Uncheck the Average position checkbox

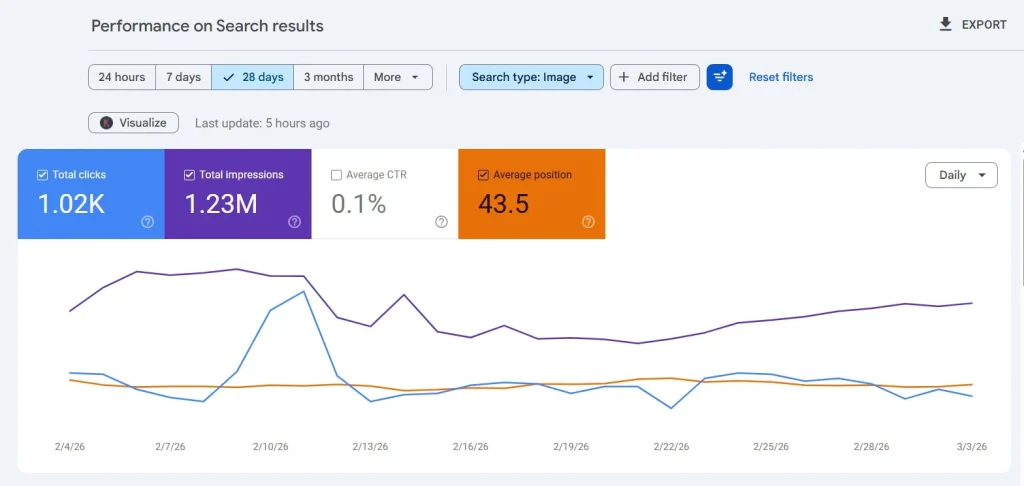(483, 175)
